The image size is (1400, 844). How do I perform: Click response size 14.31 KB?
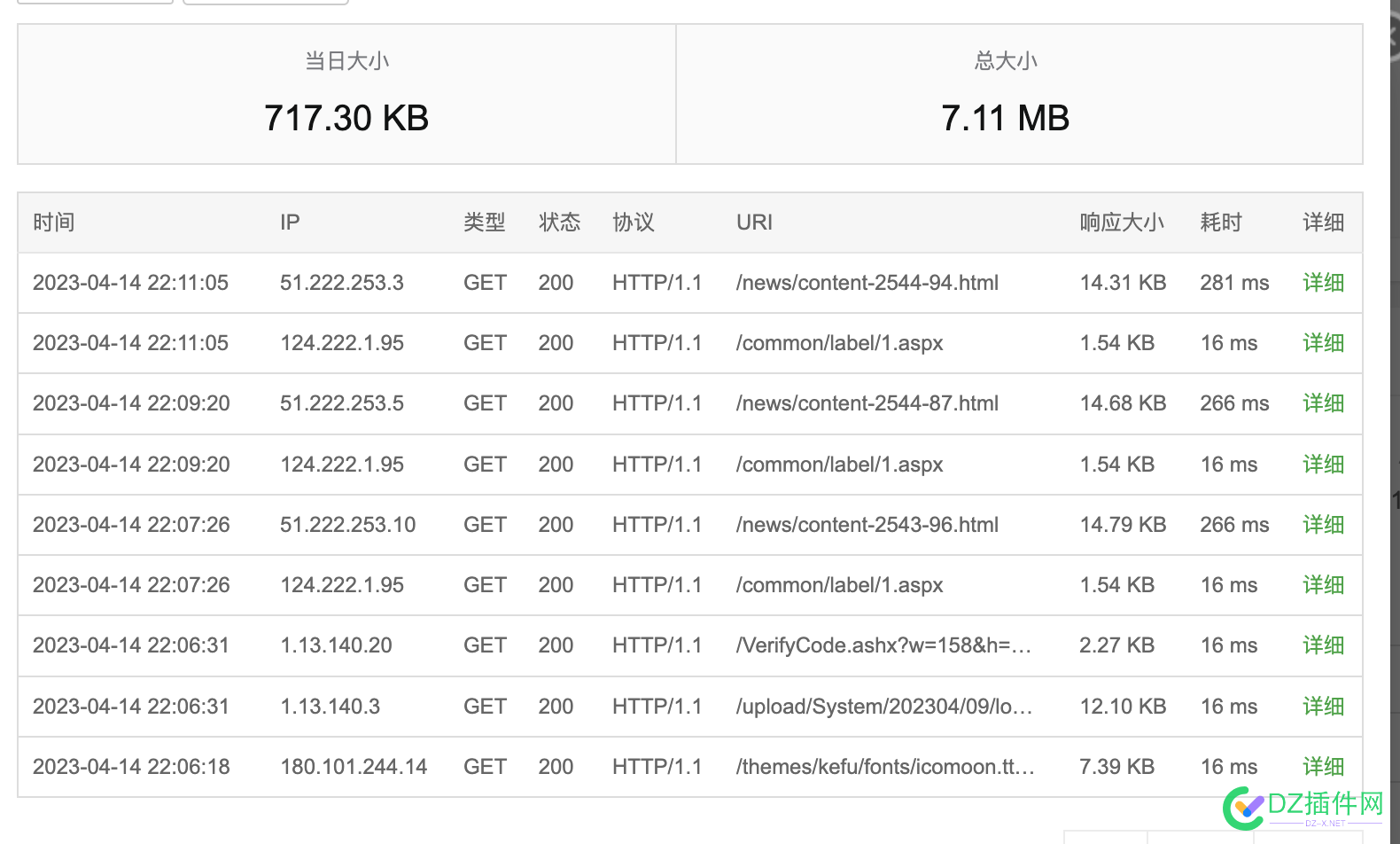click(1123, 283)
